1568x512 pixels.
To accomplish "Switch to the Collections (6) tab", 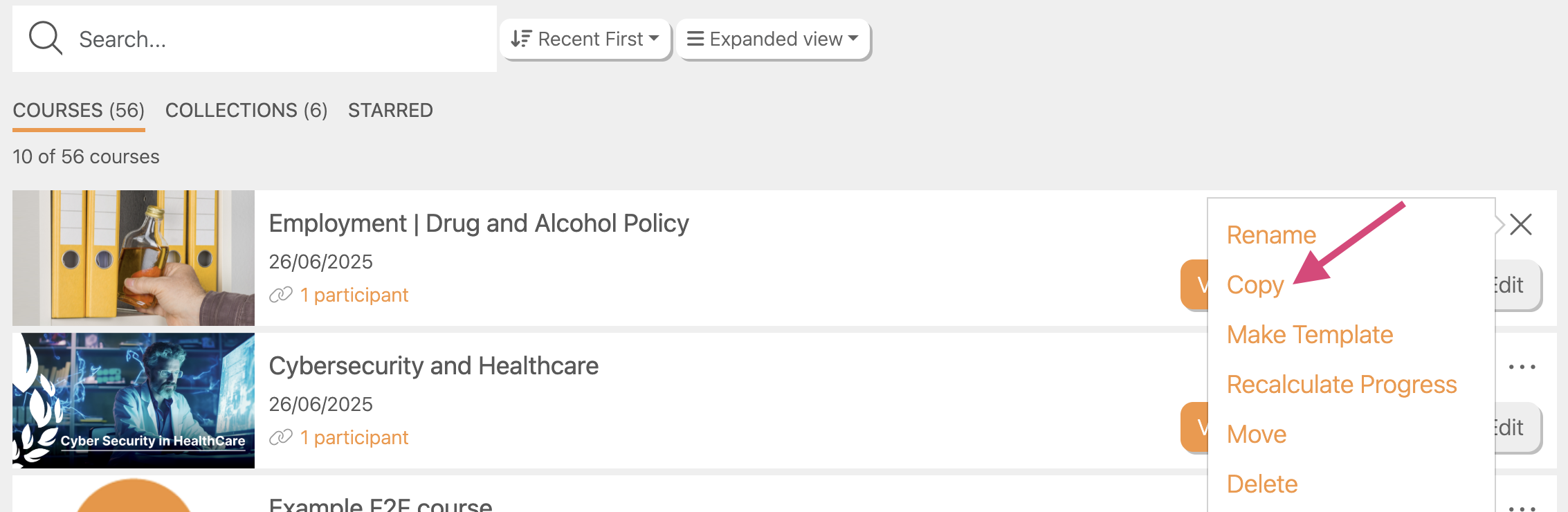I will [x=246, y=111].
